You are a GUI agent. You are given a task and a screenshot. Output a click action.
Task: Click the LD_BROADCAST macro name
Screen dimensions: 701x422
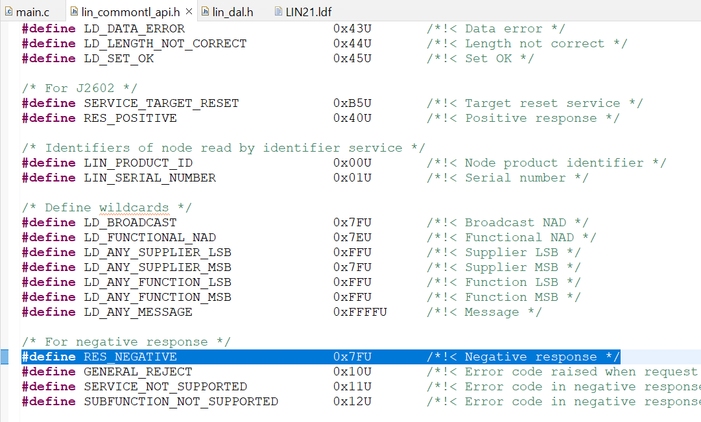130,222
